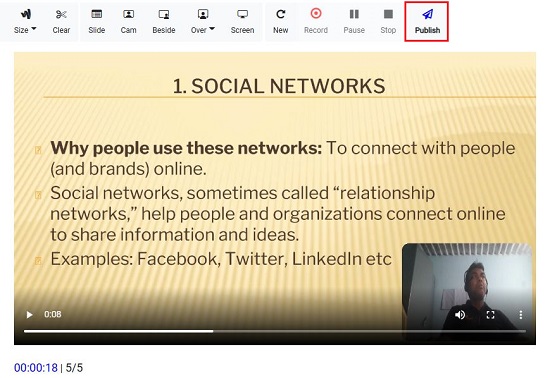
Task: Select the Cam layout icon
Action: (x=128, y=14)
